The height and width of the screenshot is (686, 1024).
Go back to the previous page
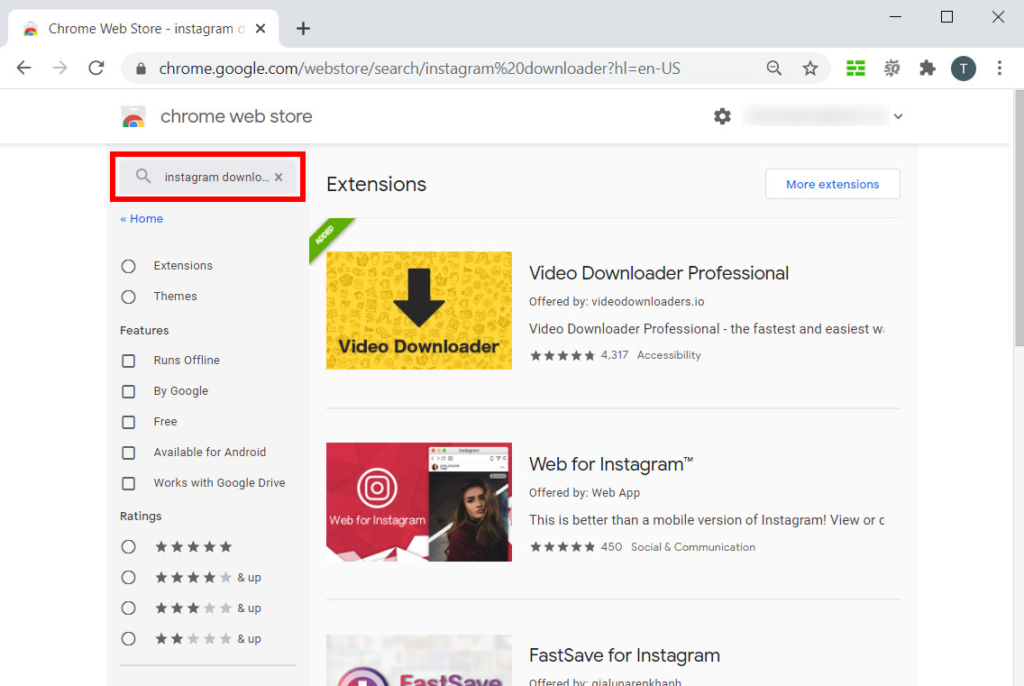point(24,68)
